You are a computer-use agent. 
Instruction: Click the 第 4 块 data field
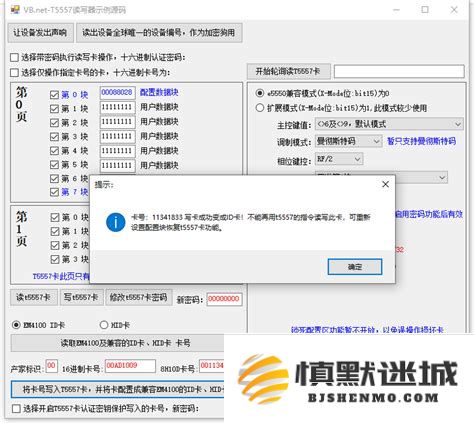117,151
